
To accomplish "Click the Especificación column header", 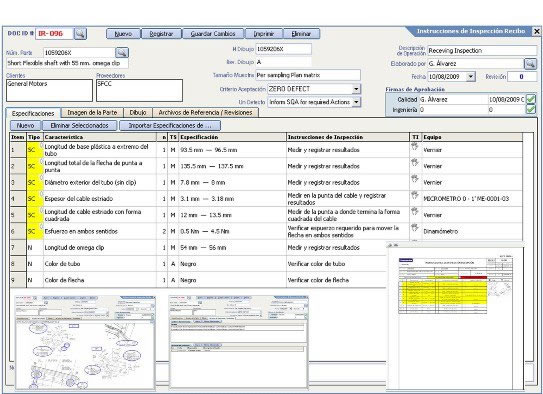I will tap(232, 137).
